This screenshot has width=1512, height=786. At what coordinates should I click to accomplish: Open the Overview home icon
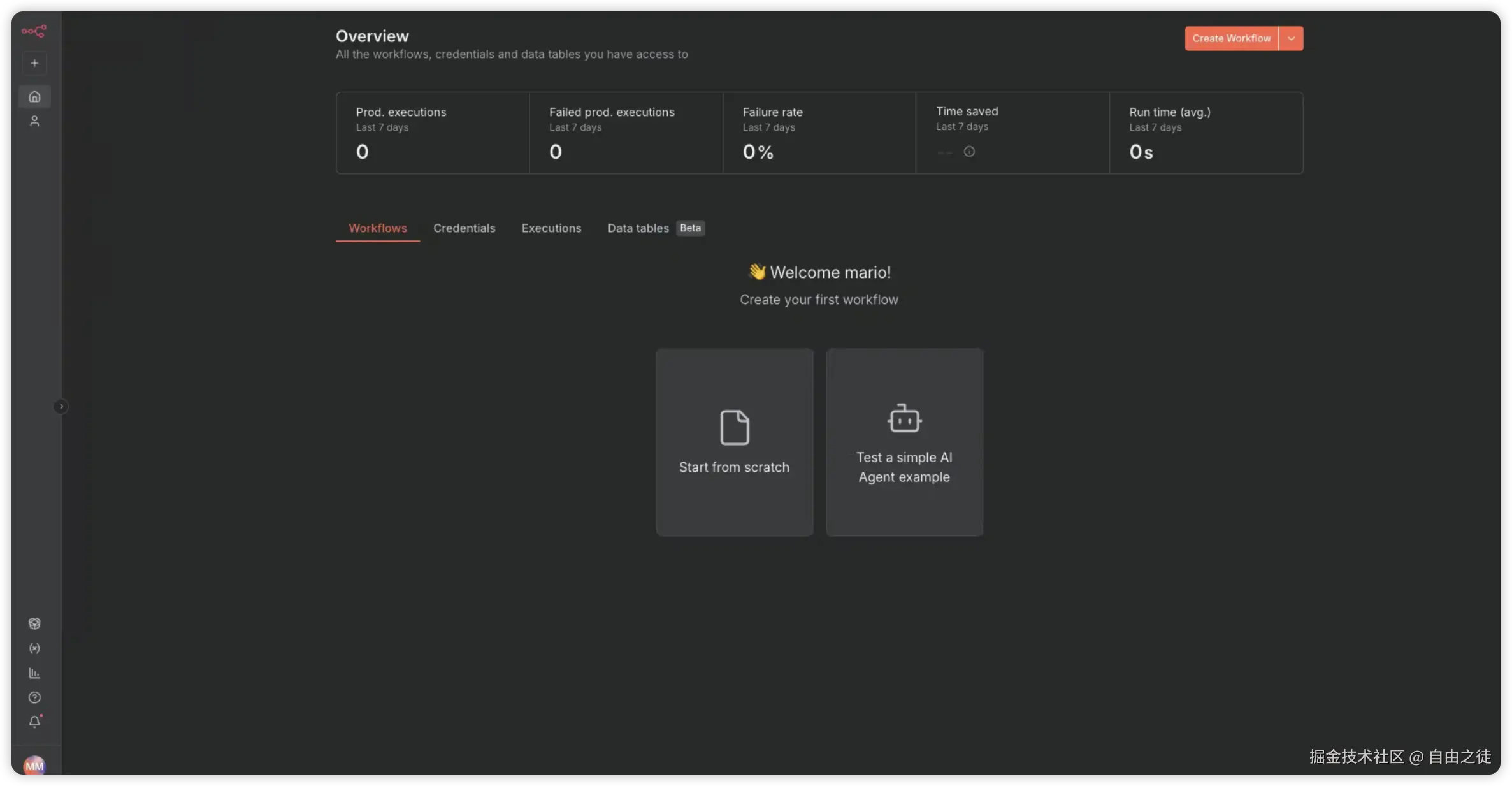point(34,96)
